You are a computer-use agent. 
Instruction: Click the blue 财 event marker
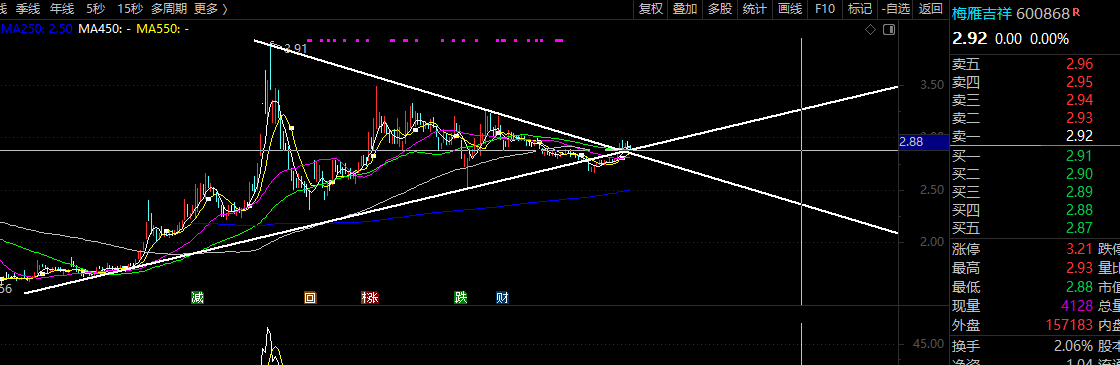pos(503,297)
